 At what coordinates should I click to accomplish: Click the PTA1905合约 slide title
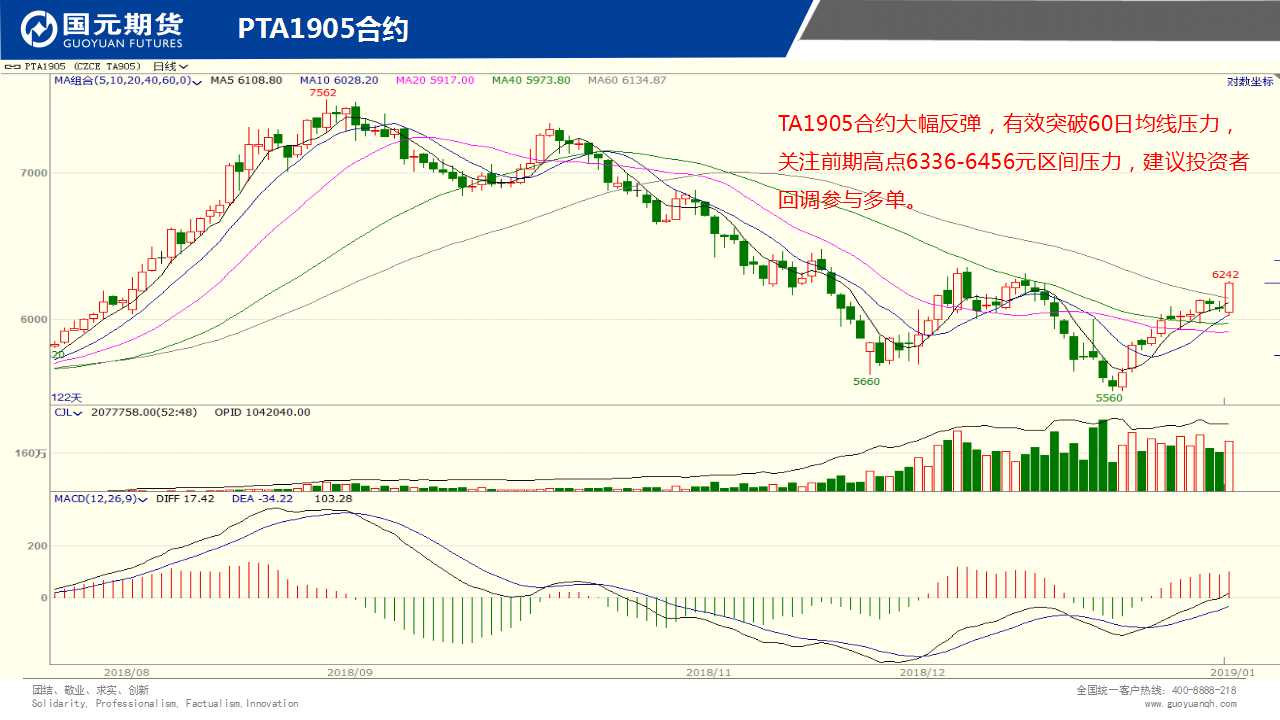point(323,30)
